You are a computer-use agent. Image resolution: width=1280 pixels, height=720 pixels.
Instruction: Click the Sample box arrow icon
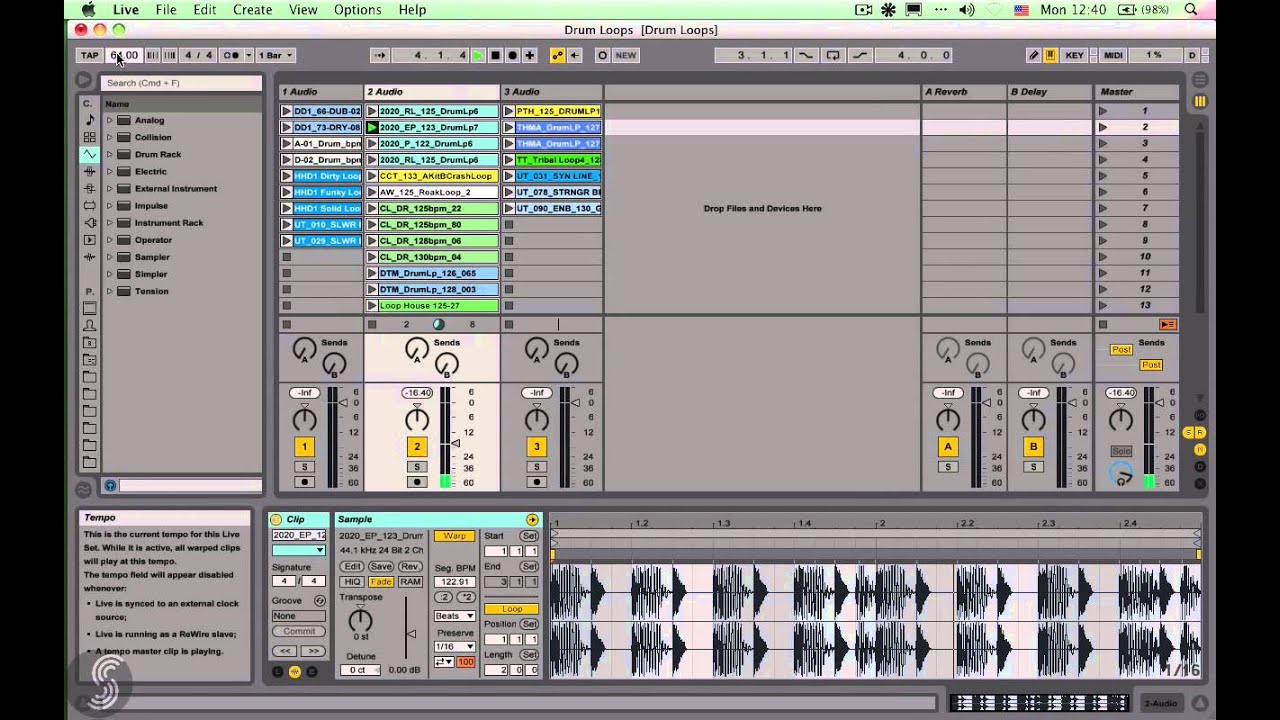coord(532,519)
